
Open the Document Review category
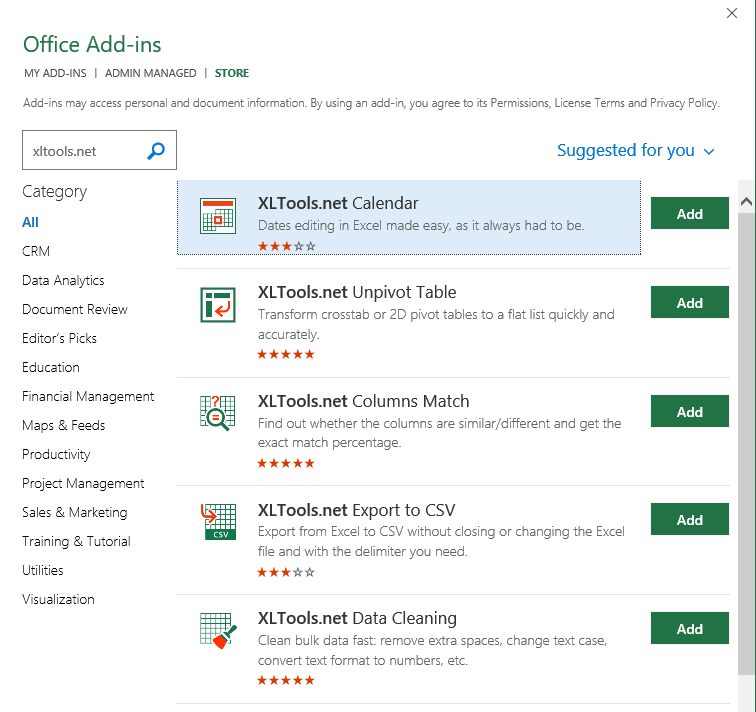(x=75, y=309)
